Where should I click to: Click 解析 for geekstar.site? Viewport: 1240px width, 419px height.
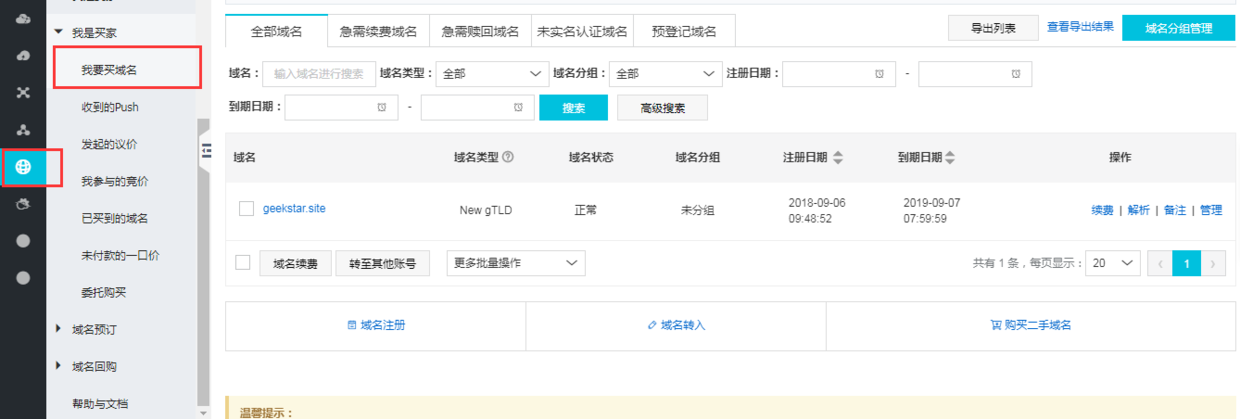click(1138, 210)
